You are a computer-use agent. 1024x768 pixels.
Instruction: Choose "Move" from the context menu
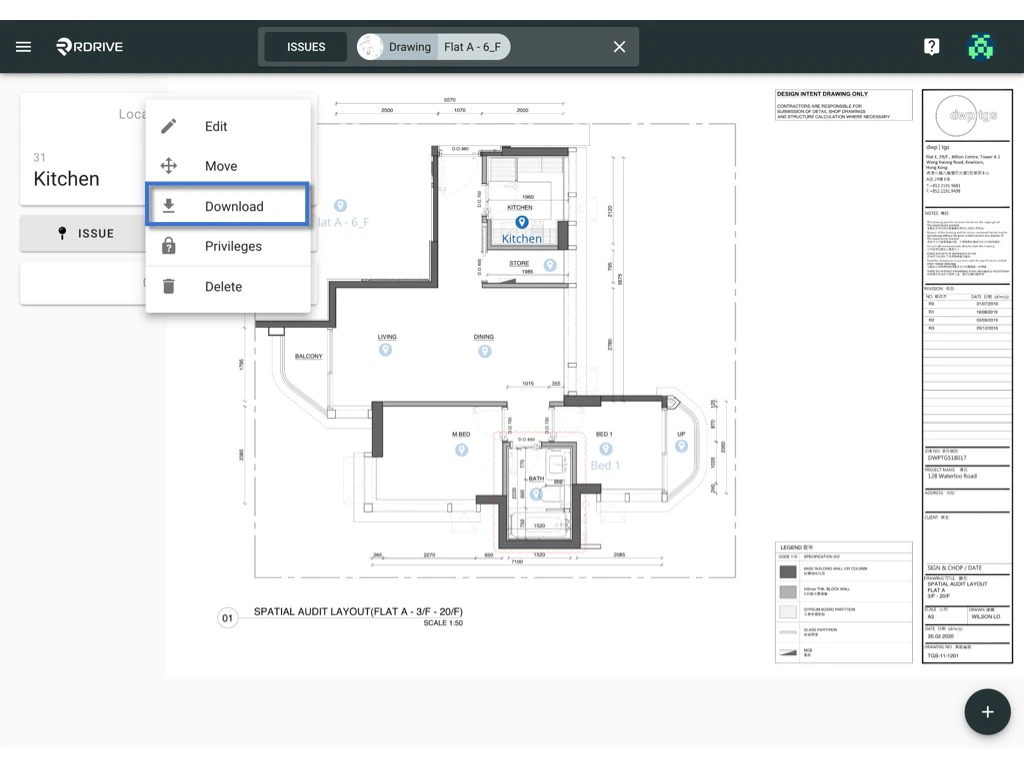[x=220, y=166]
